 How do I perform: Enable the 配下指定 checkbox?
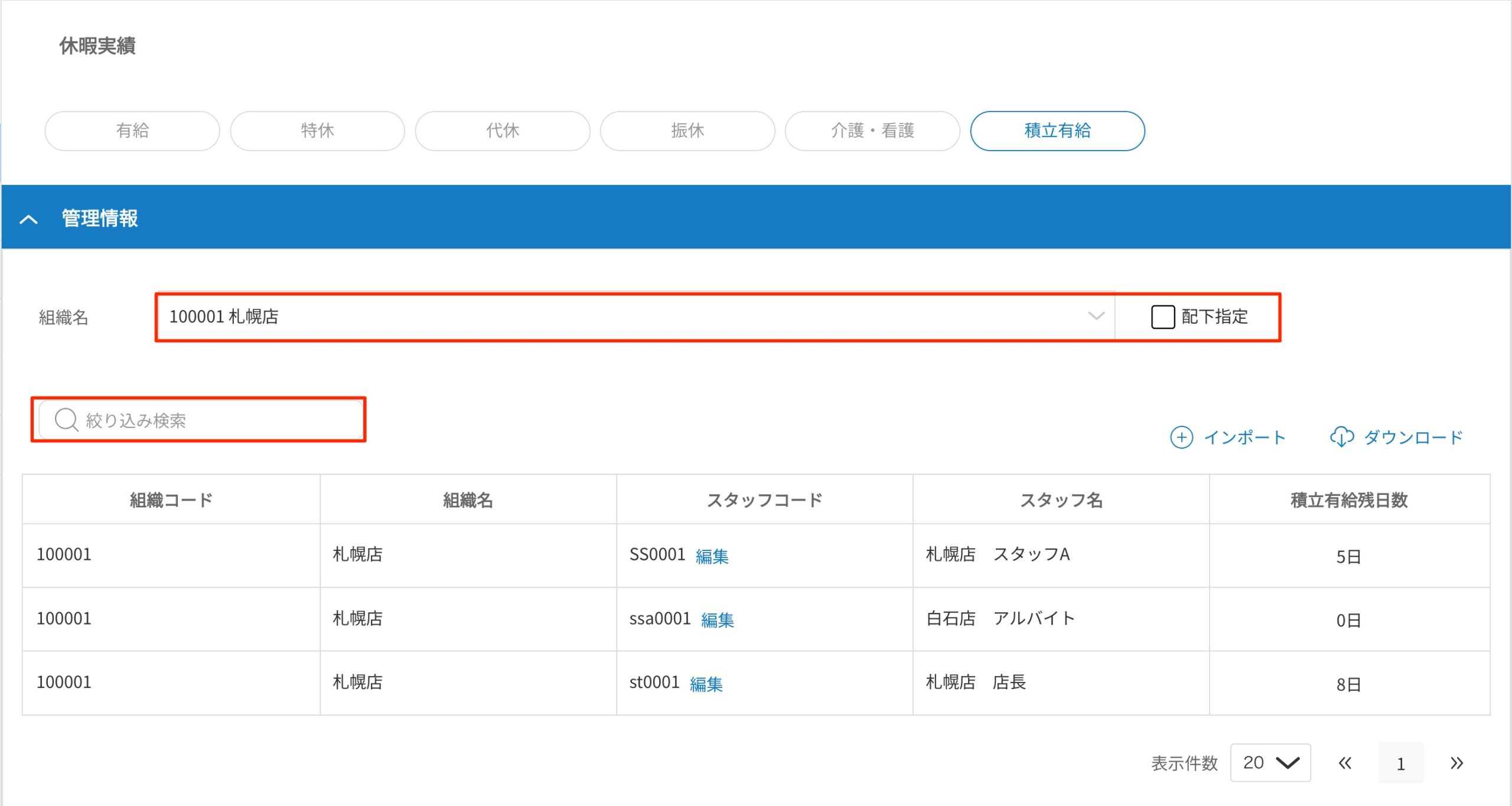pyautogui.click(x=1163, y=317)
